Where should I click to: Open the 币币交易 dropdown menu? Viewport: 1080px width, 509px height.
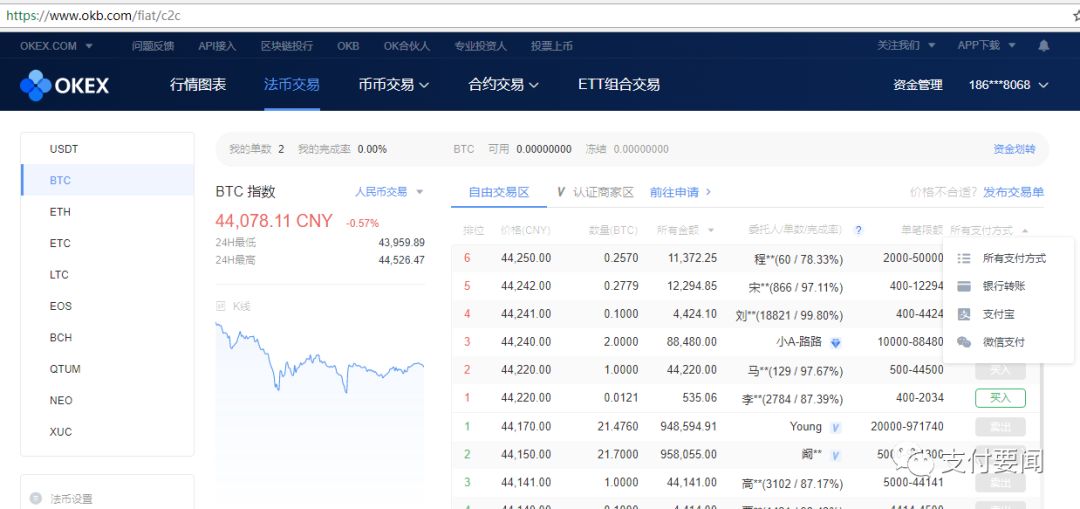(x=393, y=85)
